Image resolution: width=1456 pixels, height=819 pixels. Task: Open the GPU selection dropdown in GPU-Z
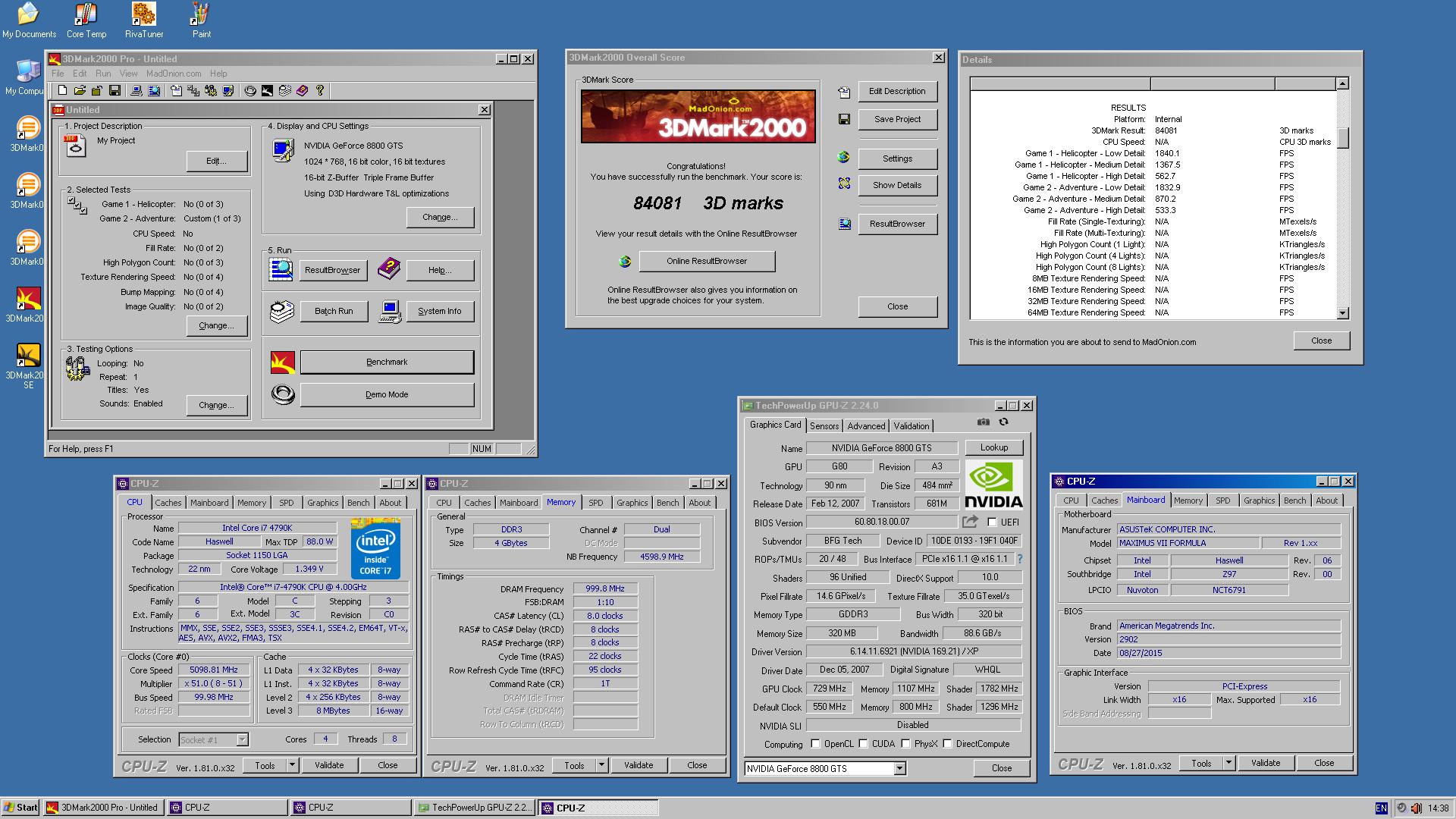pos(899,769)
